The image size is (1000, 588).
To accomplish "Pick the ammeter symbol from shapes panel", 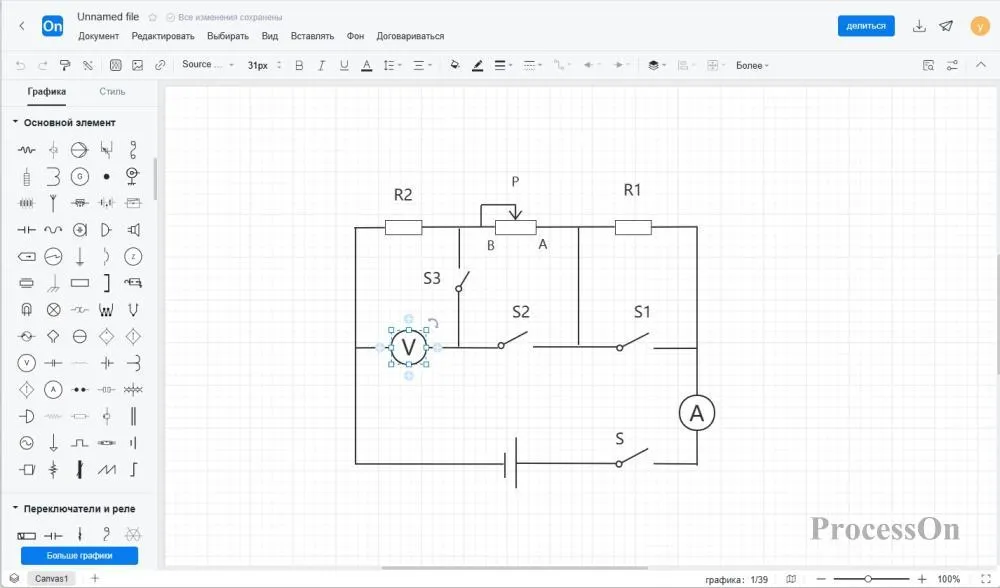I will [x=53, y=389].
